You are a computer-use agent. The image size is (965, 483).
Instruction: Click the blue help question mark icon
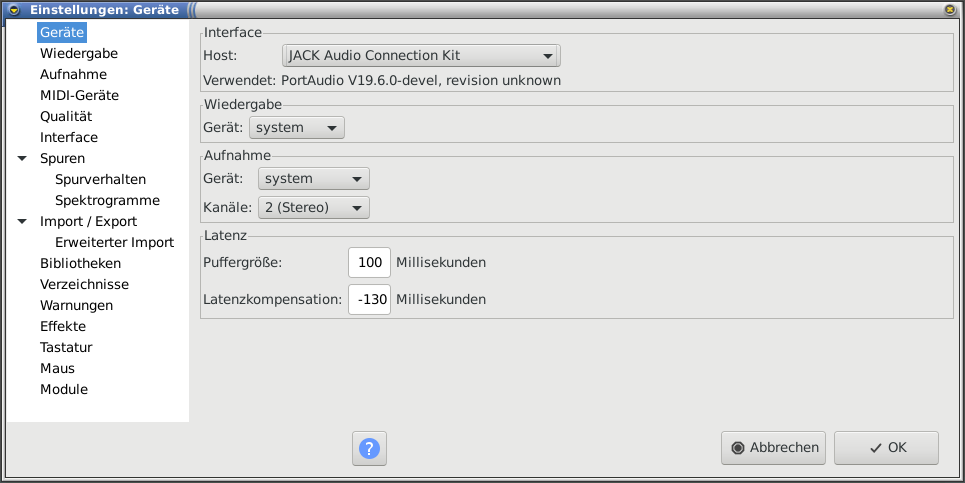[369, 448]
